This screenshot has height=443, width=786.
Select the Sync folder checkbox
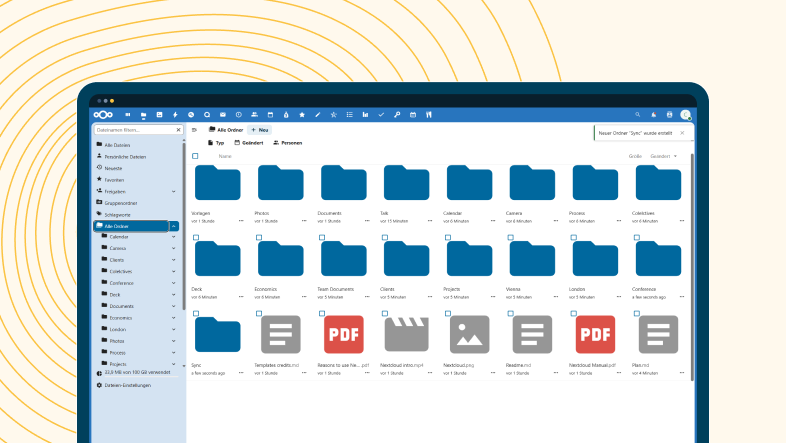tap(196, 311)
